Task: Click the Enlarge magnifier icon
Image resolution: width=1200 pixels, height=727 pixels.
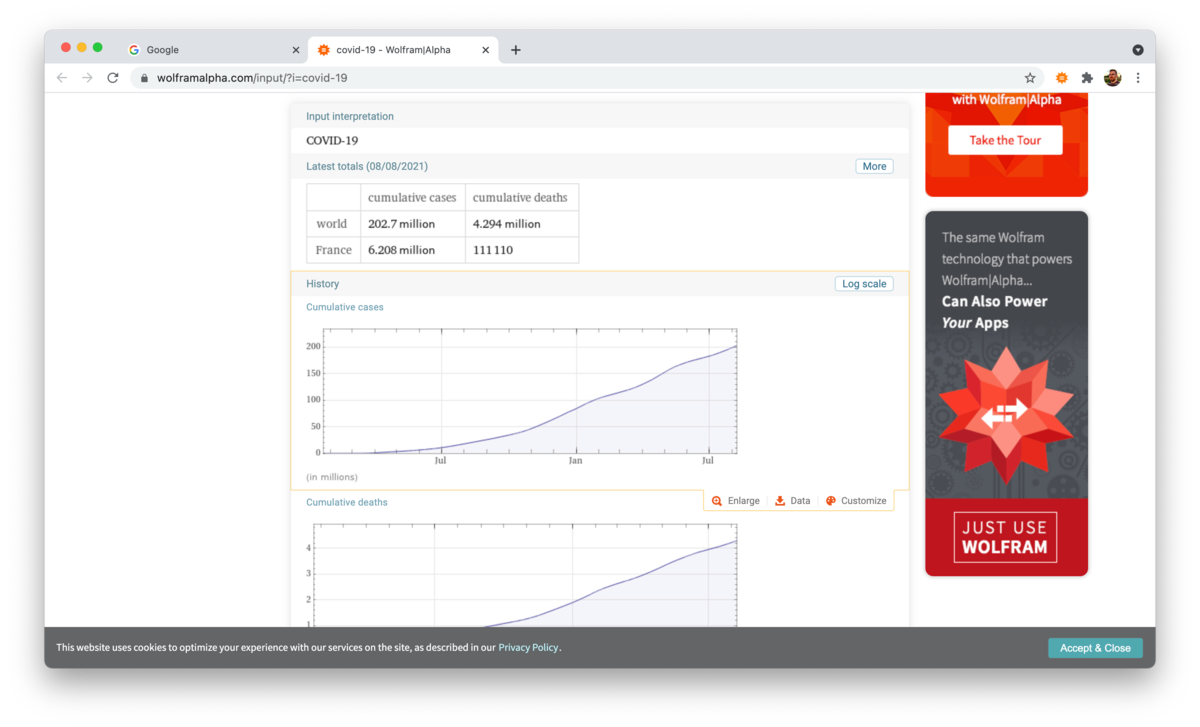Action: point(717,501)
